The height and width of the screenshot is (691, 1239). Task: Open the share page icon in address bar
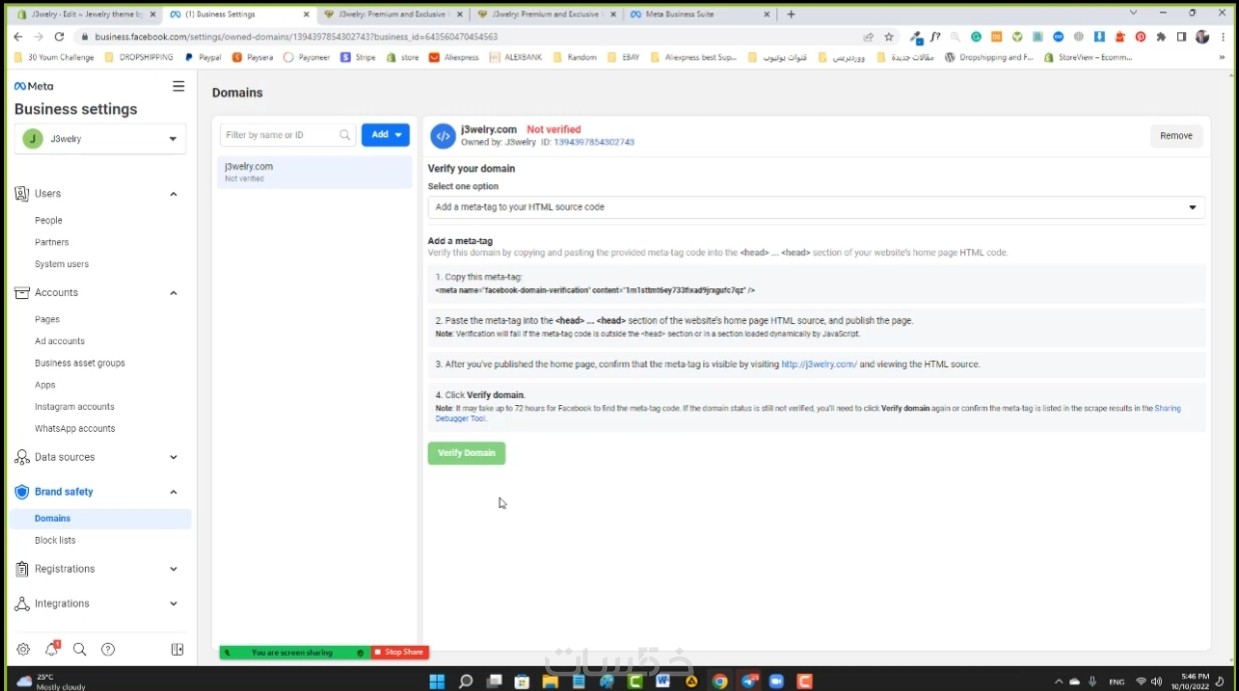(868, 36)
